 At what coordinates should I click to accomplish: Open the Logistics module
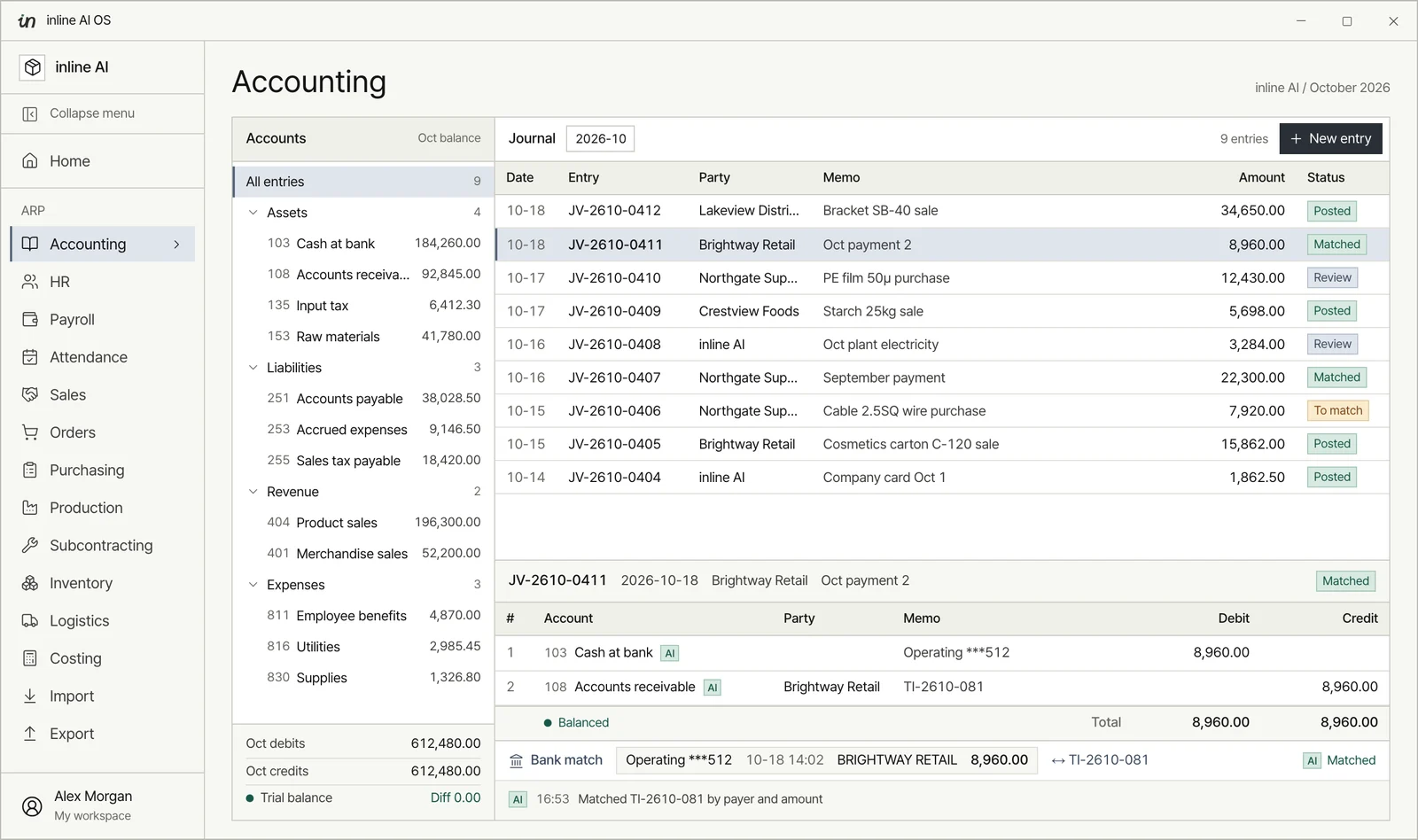coord(103,620)
